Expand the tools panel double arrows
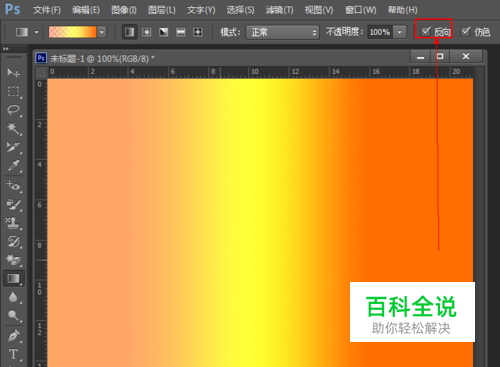The image size is (500, 367). [x=6, y=49]
